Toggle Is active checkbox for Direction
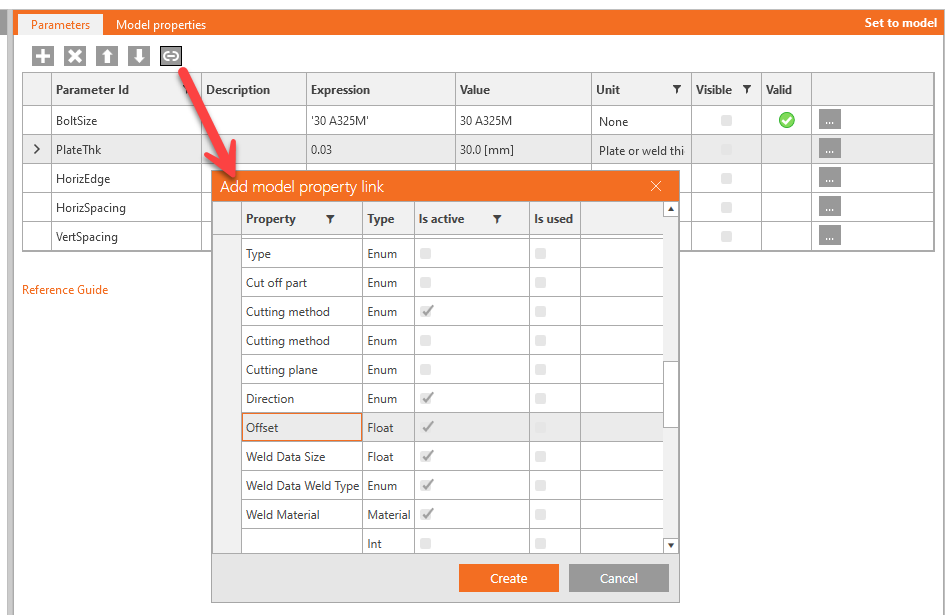945x615 pixels. (427, 398)
